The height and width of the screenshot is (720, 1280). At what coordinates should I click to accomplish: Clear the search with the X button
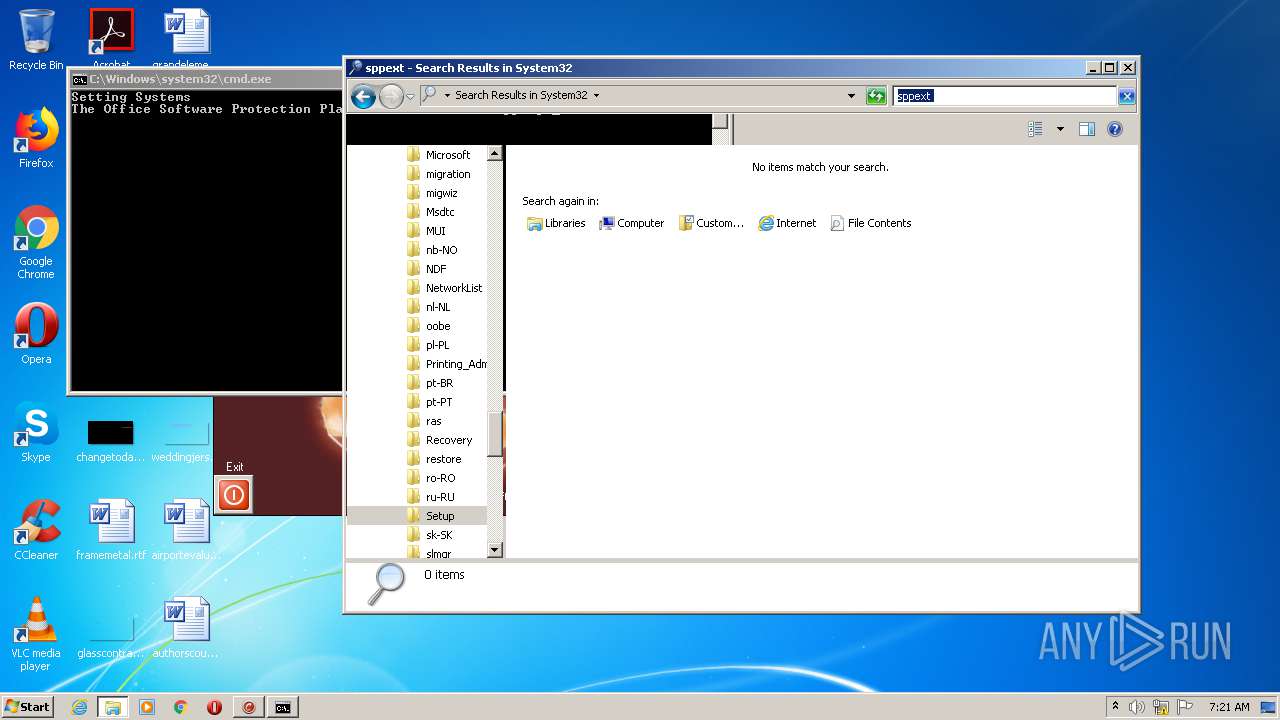pyautogui.click(x=1126, y=96)
